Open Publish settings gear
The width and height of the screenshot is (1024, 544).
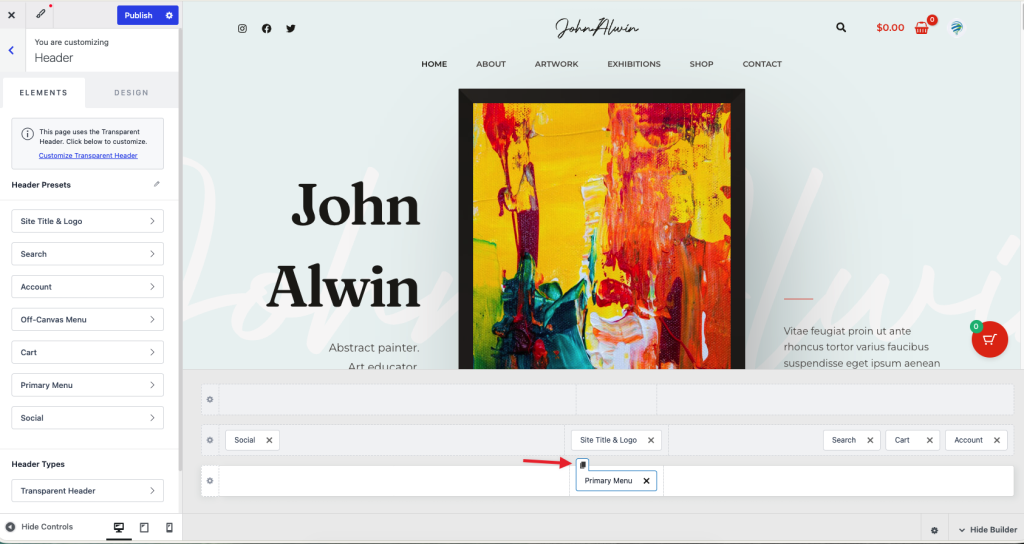point(169,15)
